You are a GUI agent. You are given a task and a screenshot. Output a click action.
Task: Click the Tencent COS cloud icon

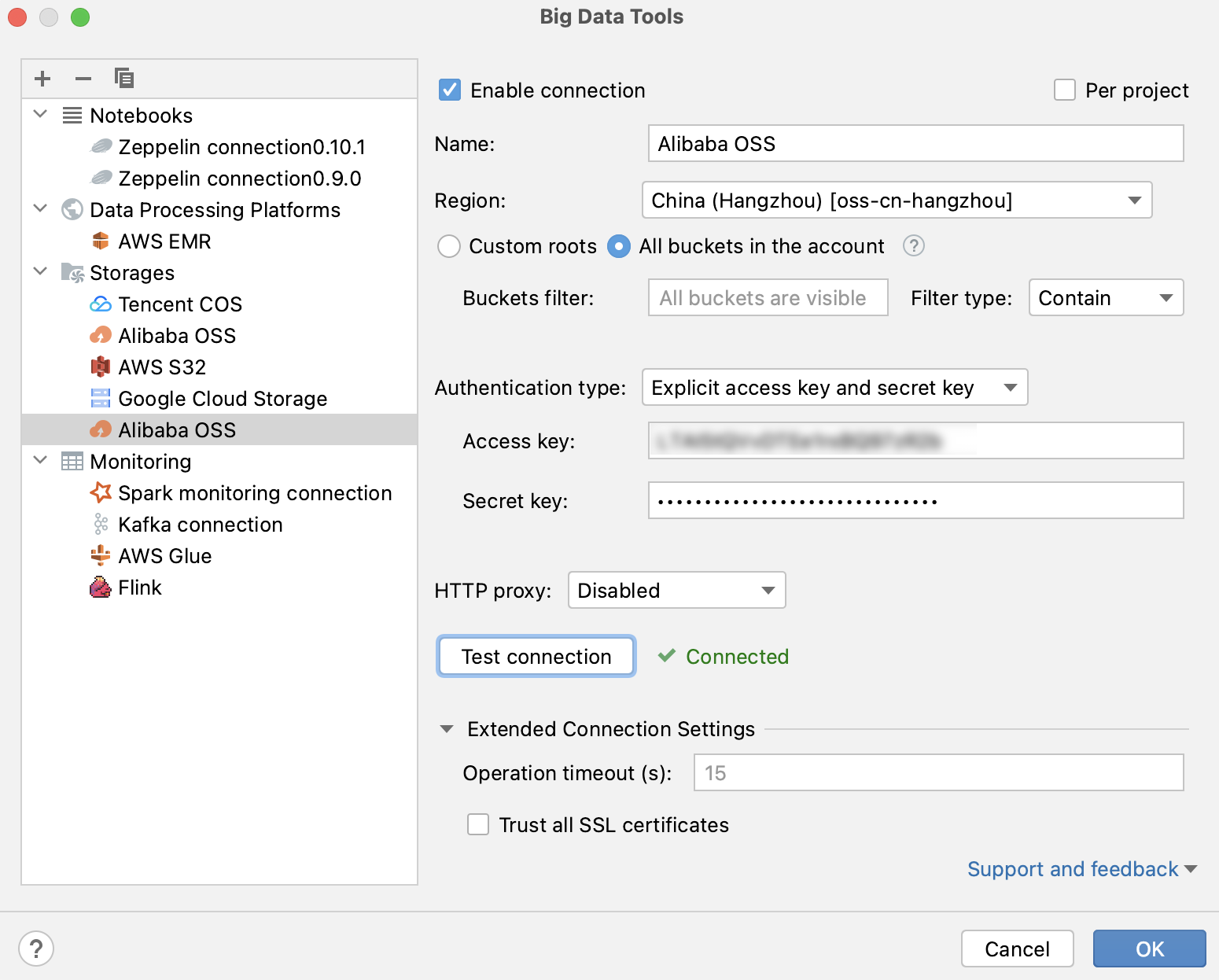coord(101,304)
